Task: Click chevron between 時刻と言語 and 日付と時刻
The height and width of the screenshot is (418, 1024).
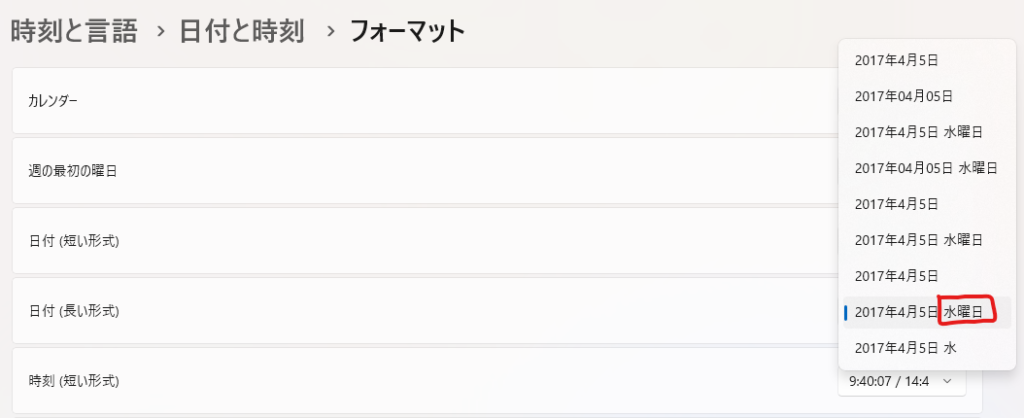Action: [159, 33]
